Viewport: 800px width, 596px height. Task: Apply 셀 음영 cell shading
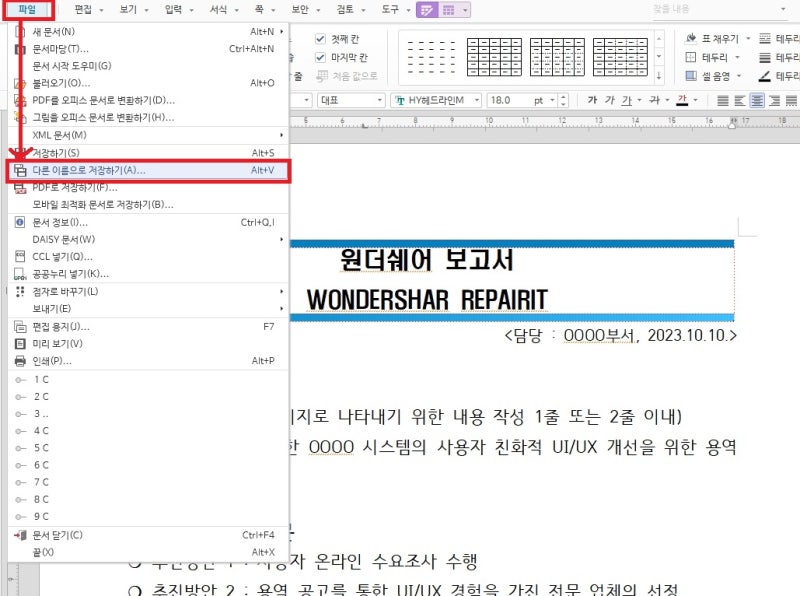[703, 75]
